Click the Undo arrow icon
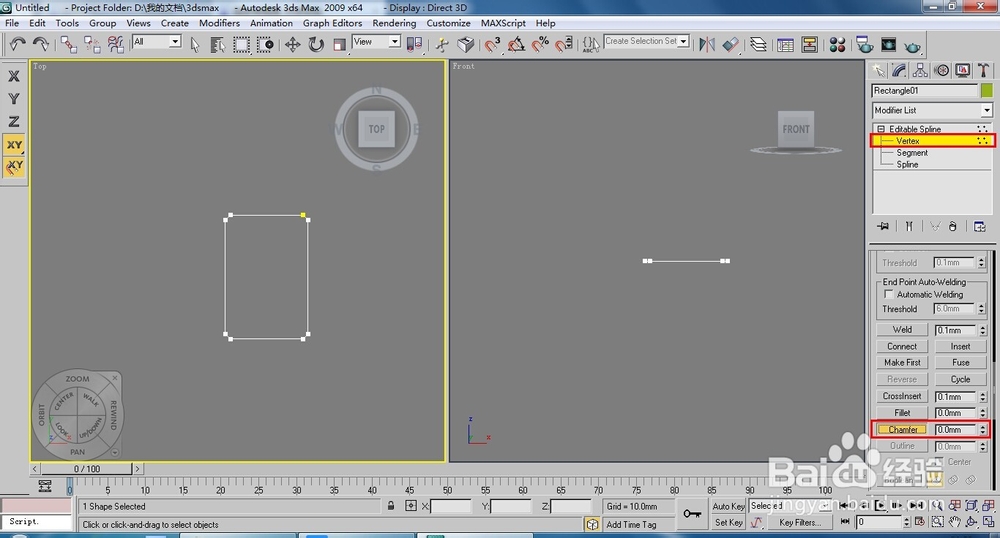Screen dimensions: 1000x538 tap(17, 44)
